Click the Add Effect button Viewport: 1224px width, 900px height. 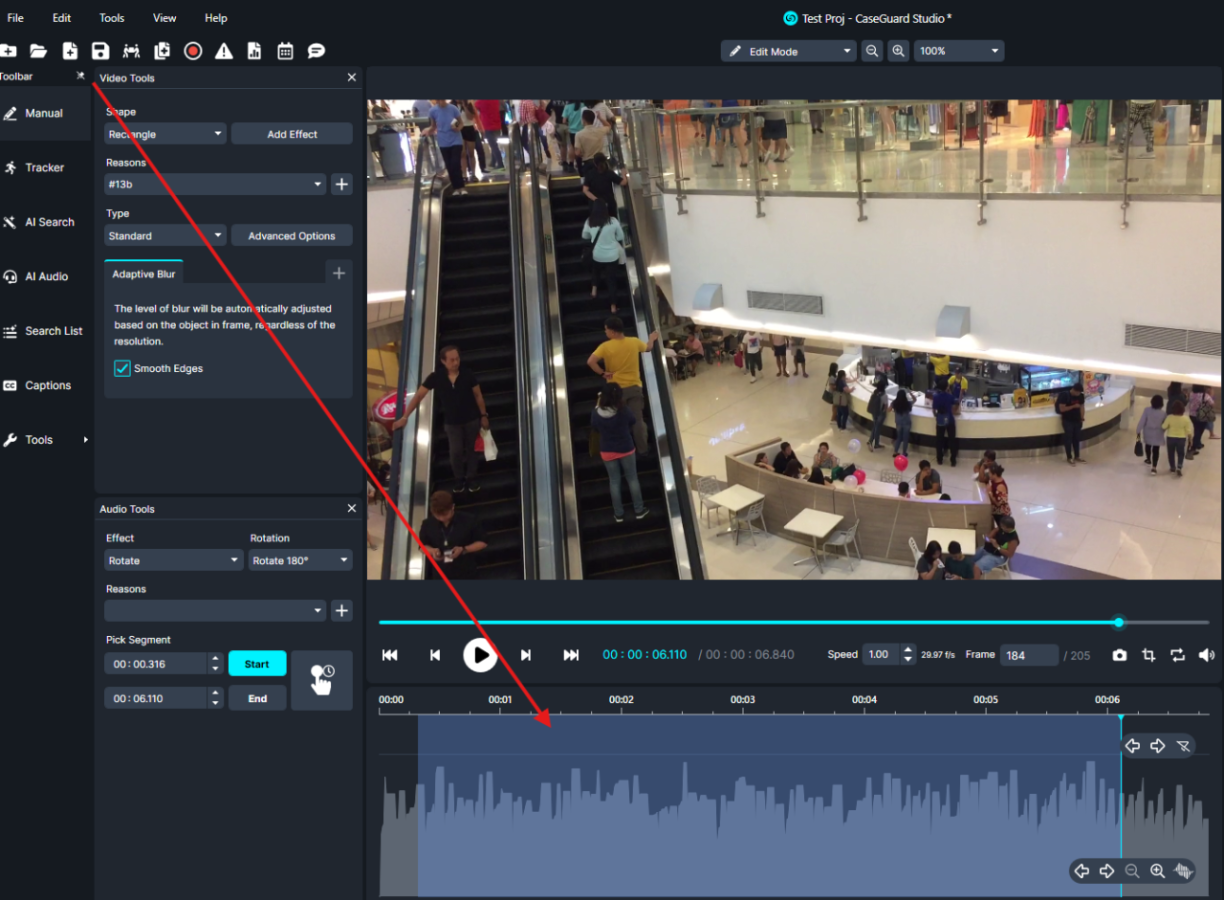(292, 134)
